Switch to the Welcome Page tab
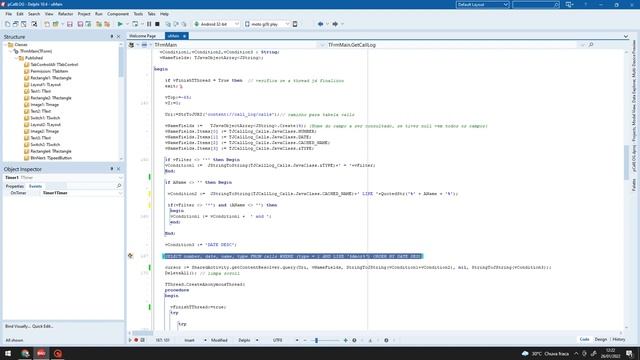Image resolution: width=640 pixels, height=360 pixels. pyautogui.click(x=142, y=36)
